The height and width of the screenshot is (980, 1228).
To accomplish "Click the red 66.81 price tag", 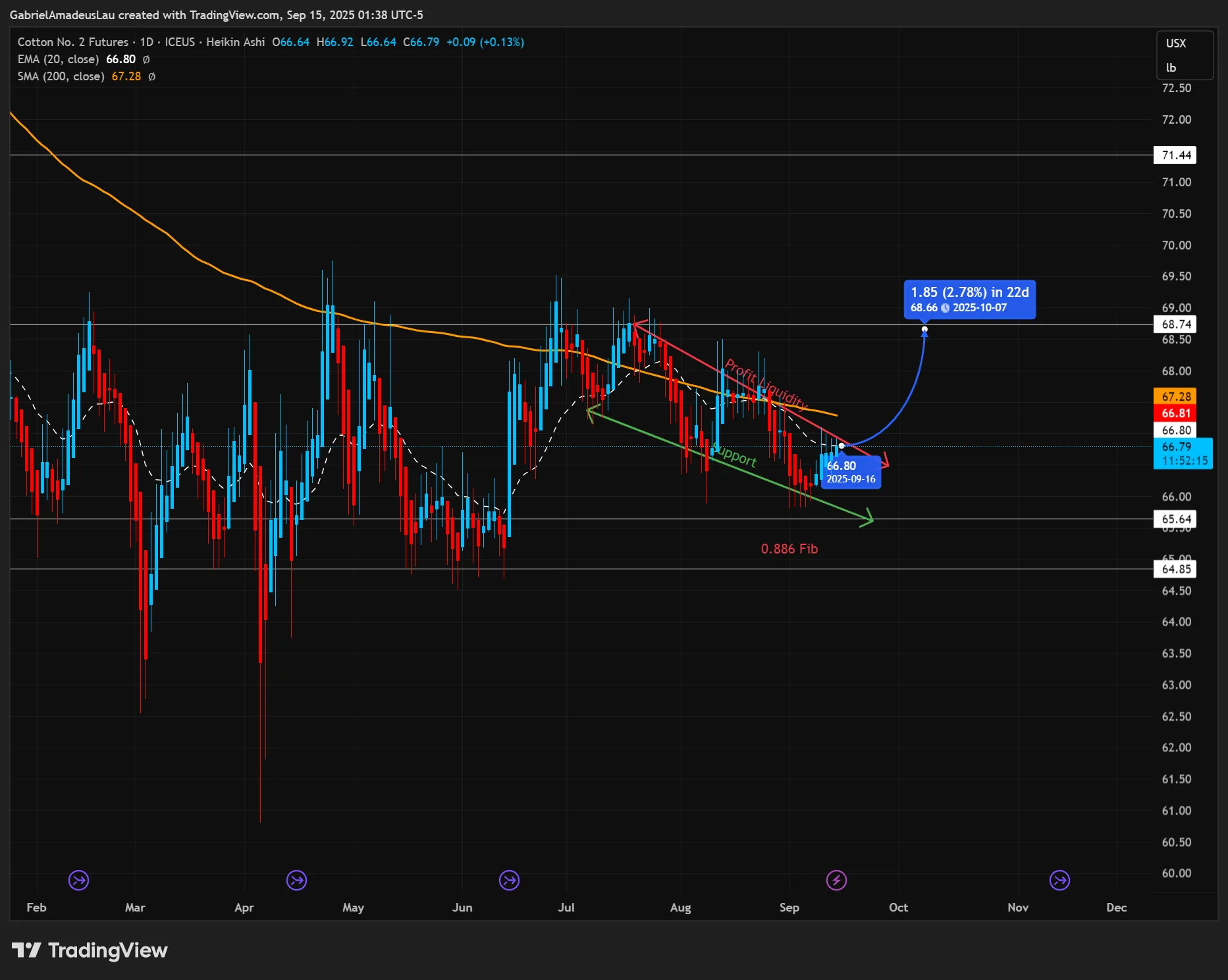I will click(x=1175, y=413).
